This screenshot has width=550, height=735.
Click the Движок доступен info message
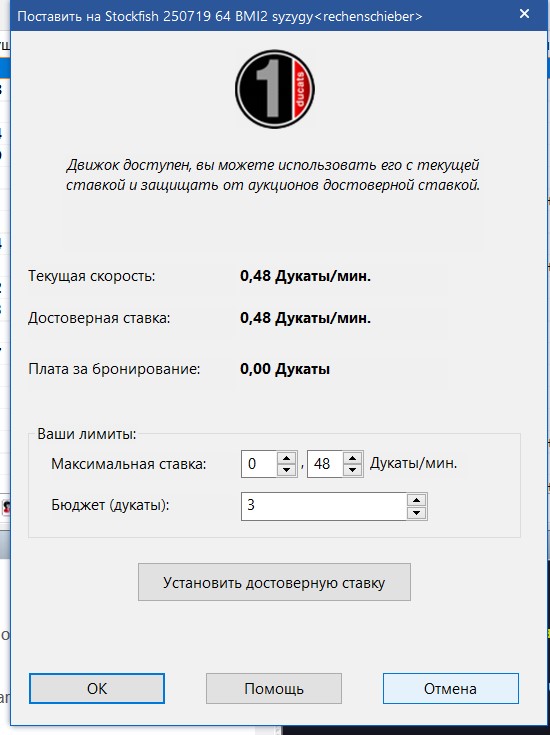pyautogui.click(x=273, y=175)
